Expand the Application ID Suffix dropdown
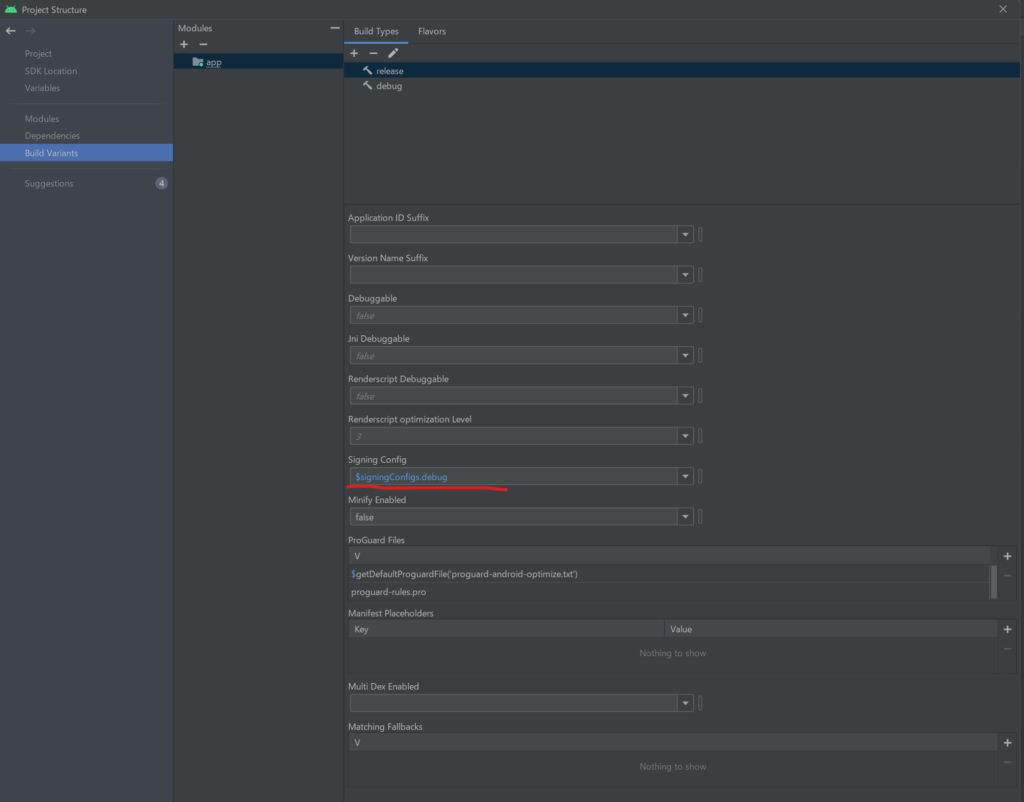This screenshot has height=802, width=1024. tap(685, 234)
